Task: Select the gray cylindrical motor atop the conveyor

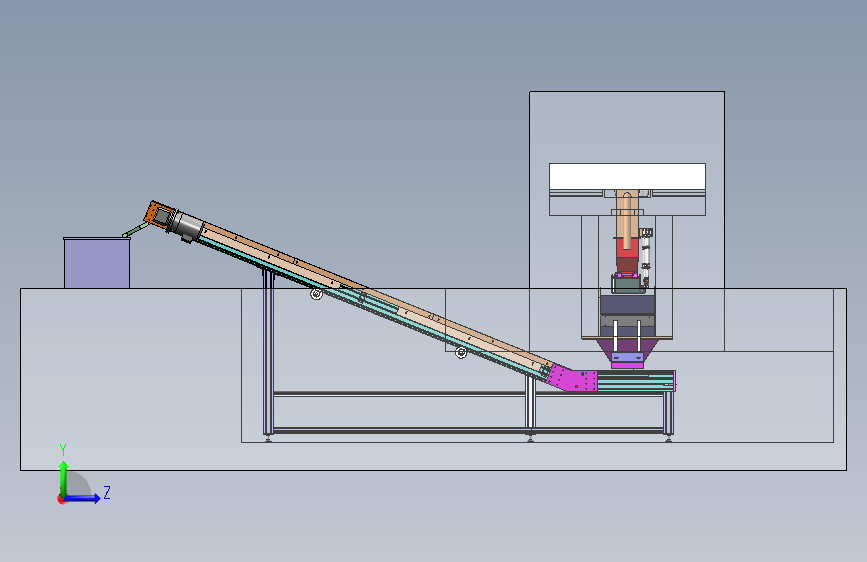Action: [187, 225]
